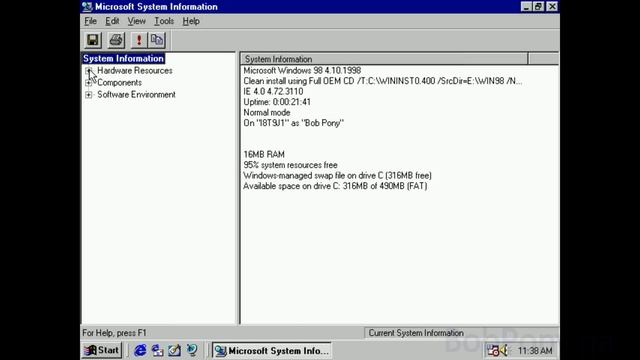Select Components in the tree
Viewport: 640px width, 360px height.
pyautogui.click(x=119, y=82)
